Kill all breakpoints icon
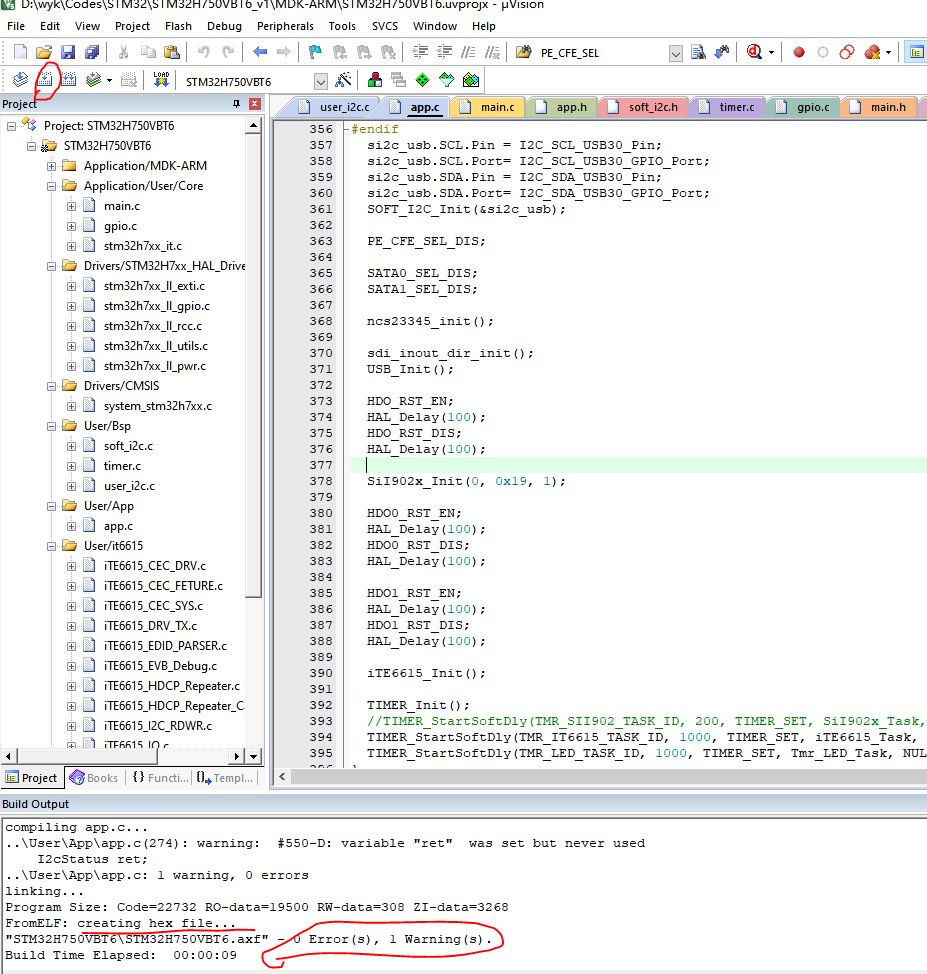This screenshot has width=927, height=974. point(872,52)
